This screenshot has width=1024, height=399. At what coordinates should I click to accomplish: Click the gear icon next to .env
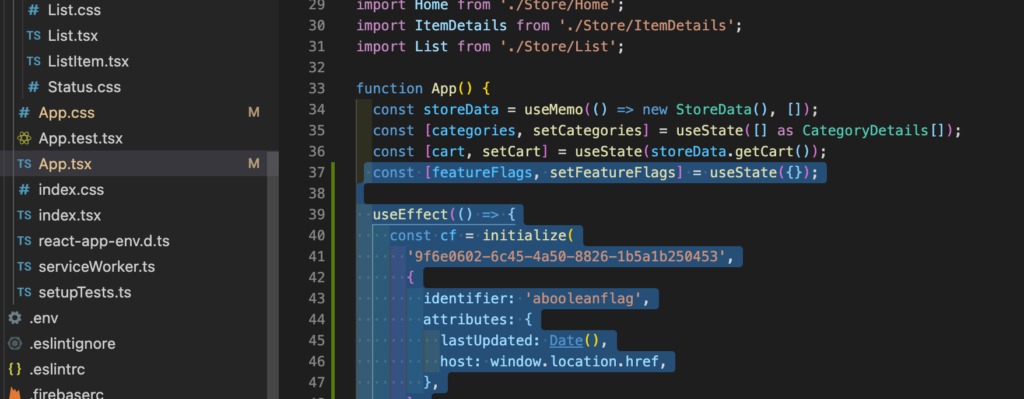pos(14,318)
